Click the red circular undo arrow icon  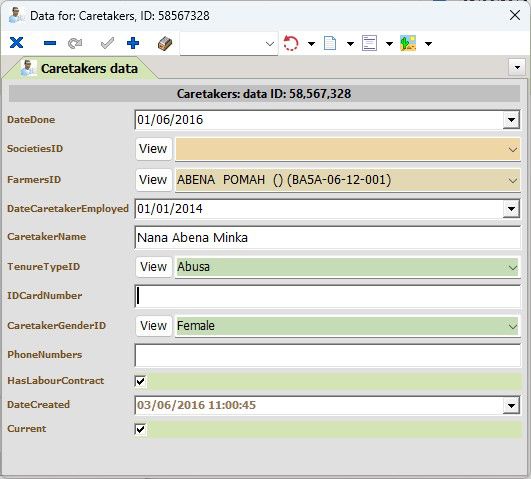pyautogui.click(x=291, y=43)
